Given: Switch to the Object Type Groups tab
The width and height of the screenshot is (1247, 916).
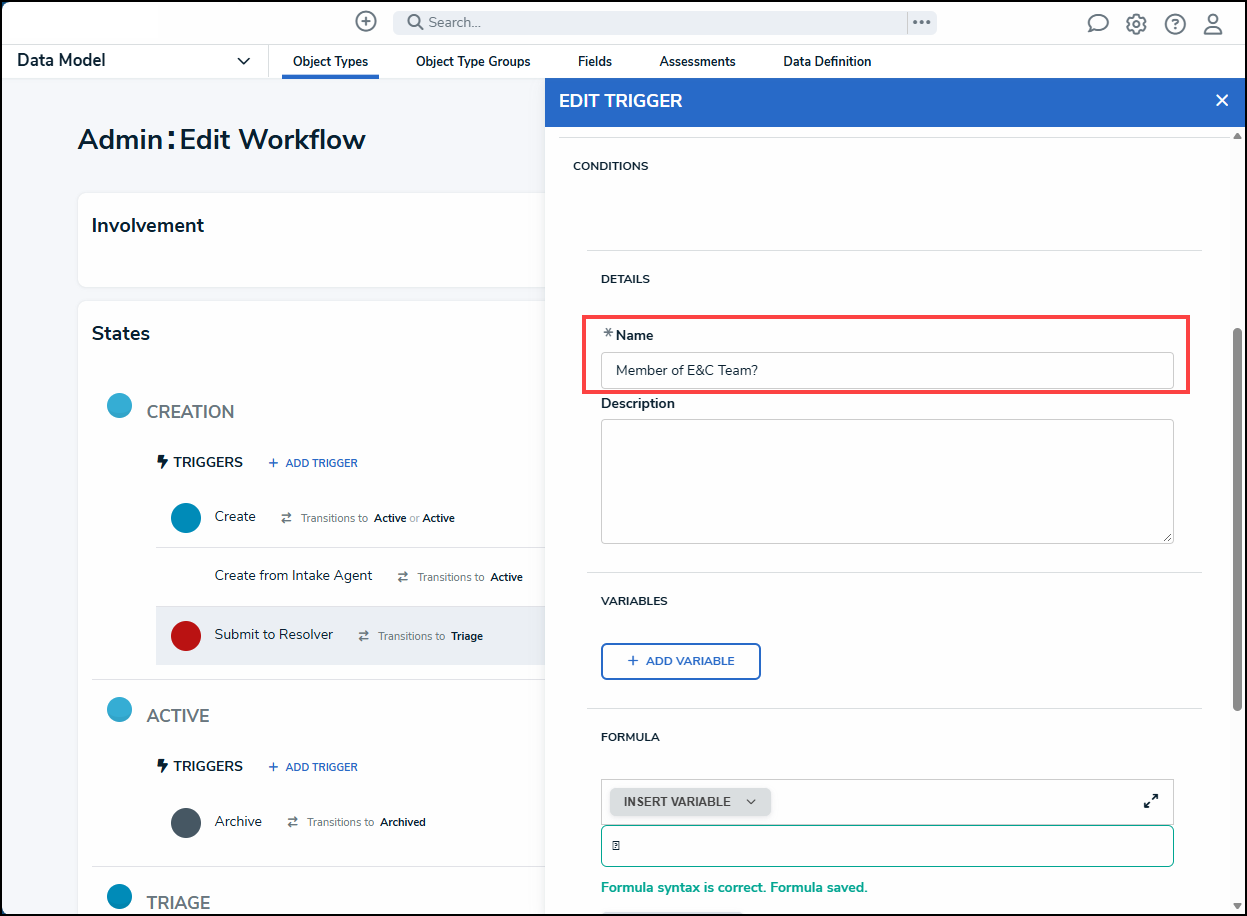Looking at the screenshot, I should click(473, 61).
